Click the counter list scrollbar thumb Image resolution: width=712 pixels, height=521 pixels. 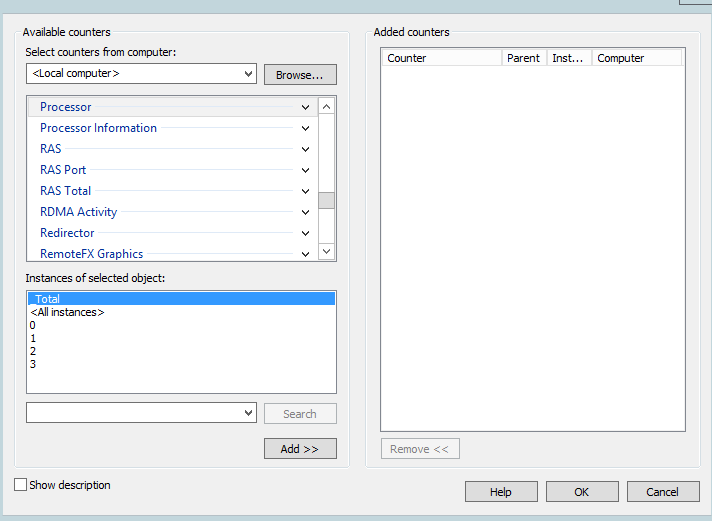(326, 200)
